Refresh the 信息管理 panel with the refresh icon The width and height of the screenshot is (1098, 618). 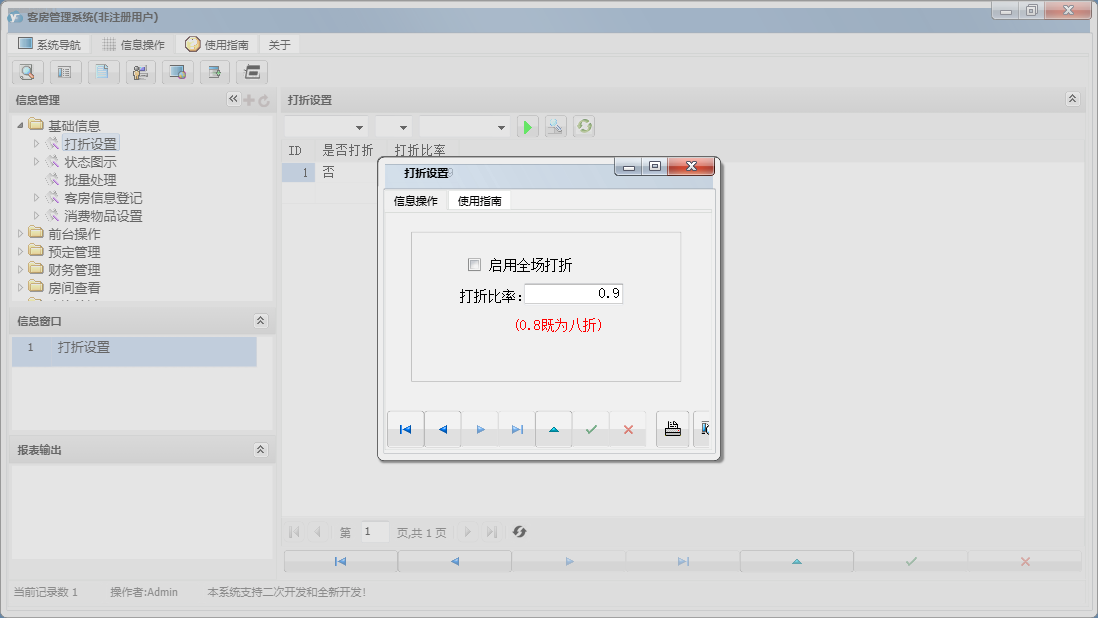pyautogui.click(x=262, y=99)
